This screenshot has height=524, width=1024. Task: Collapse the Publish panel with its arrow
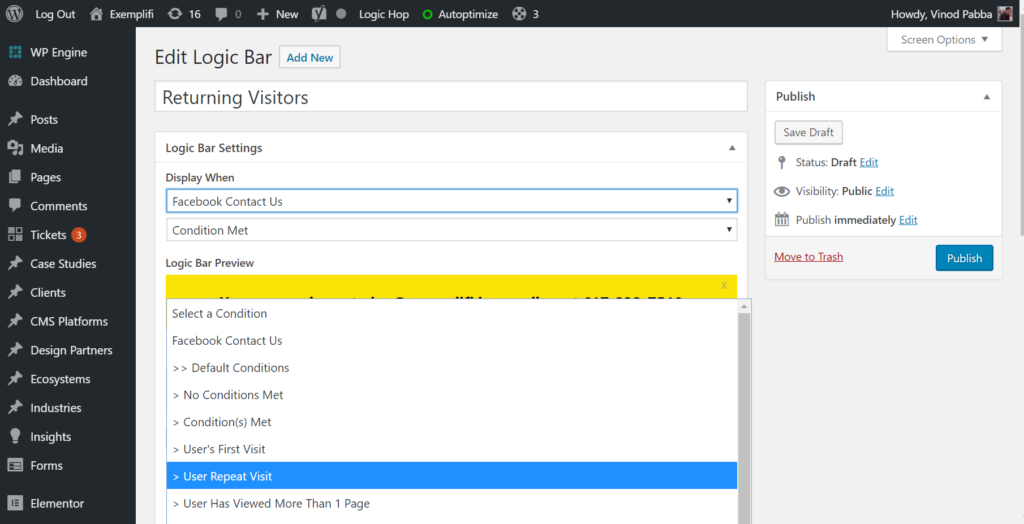click(x=986, y=97)
